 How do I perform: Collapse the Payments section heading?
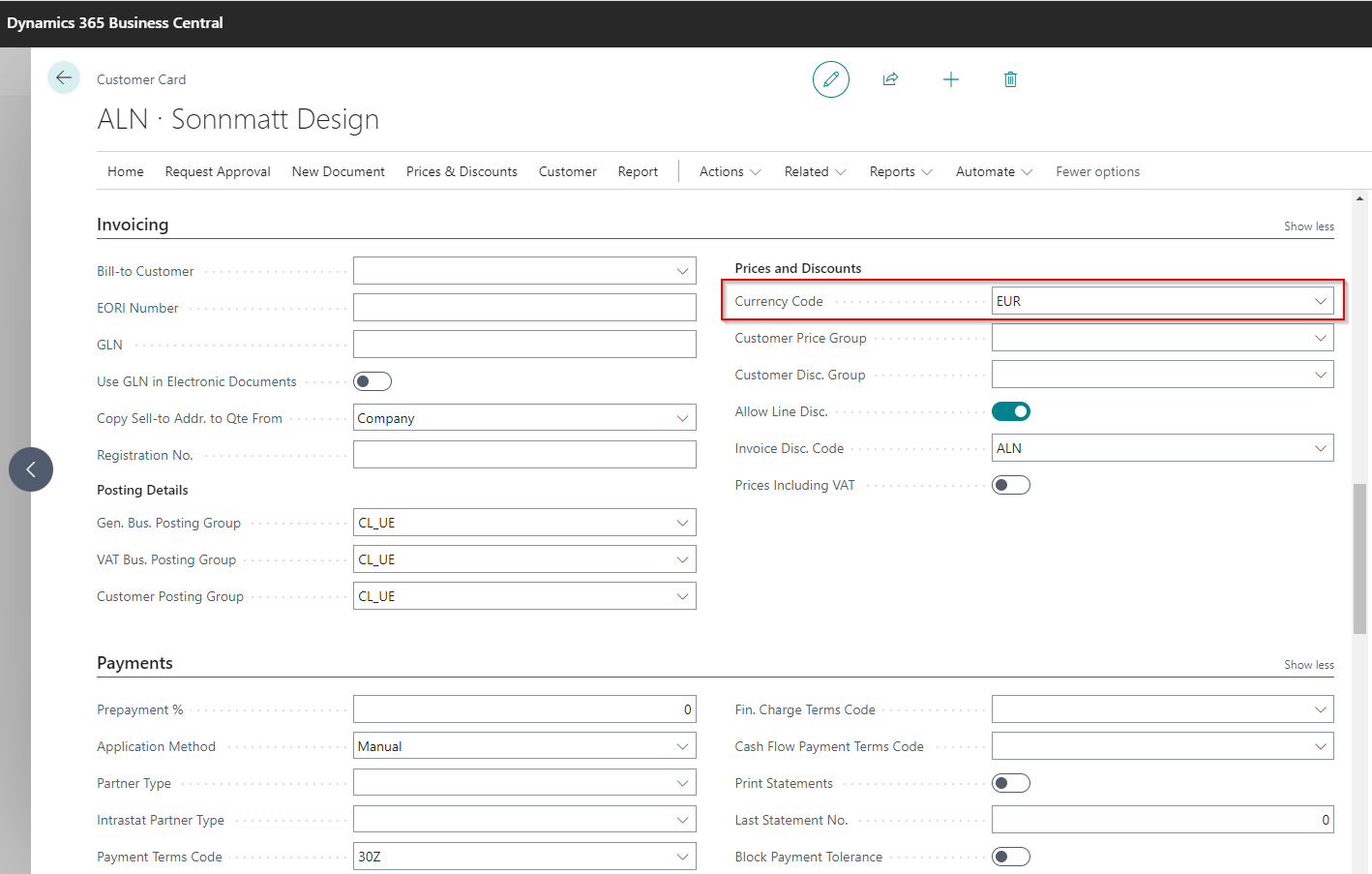134,663
